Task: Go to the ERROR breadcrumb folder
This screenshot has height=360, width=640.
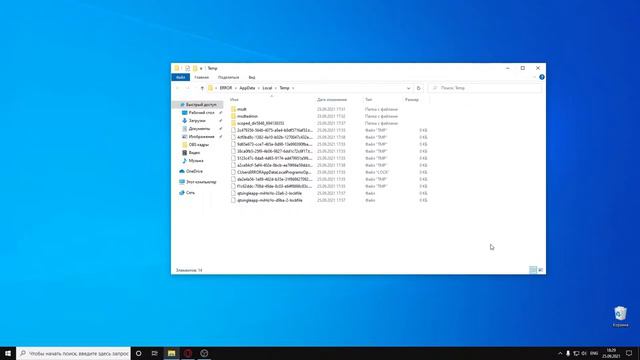Action: tap(226, 88)
